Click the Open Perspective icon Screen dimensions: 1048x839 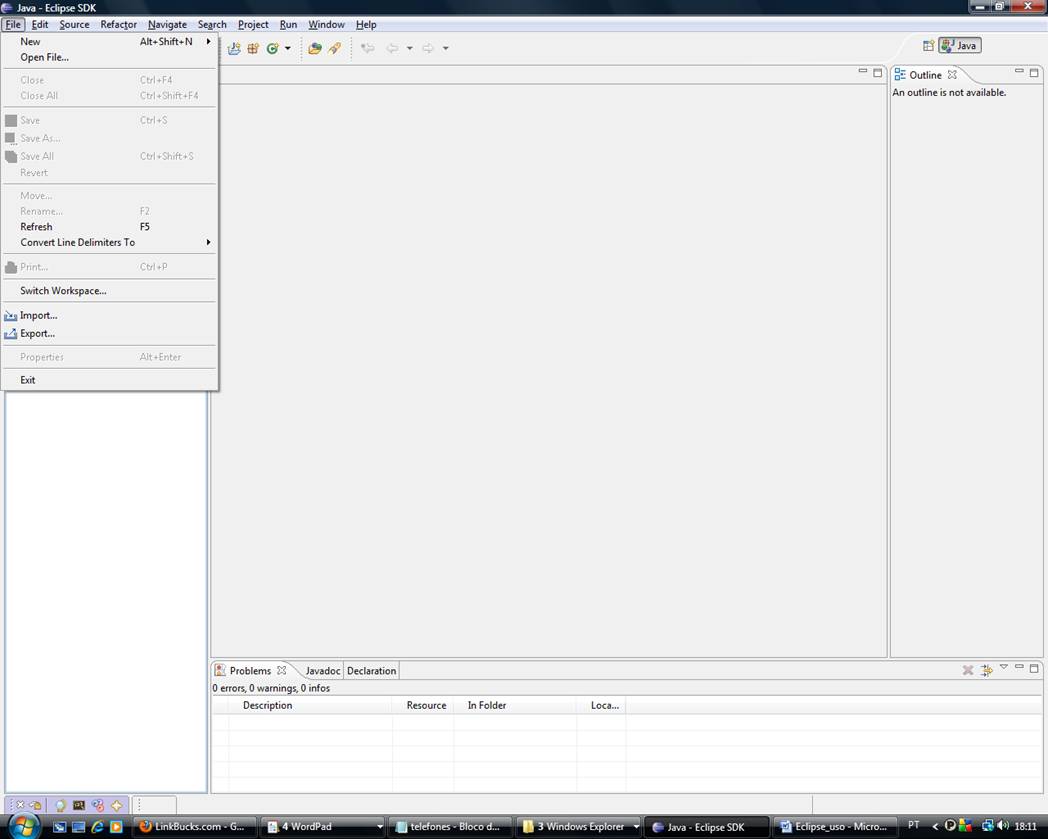(928, 45)
